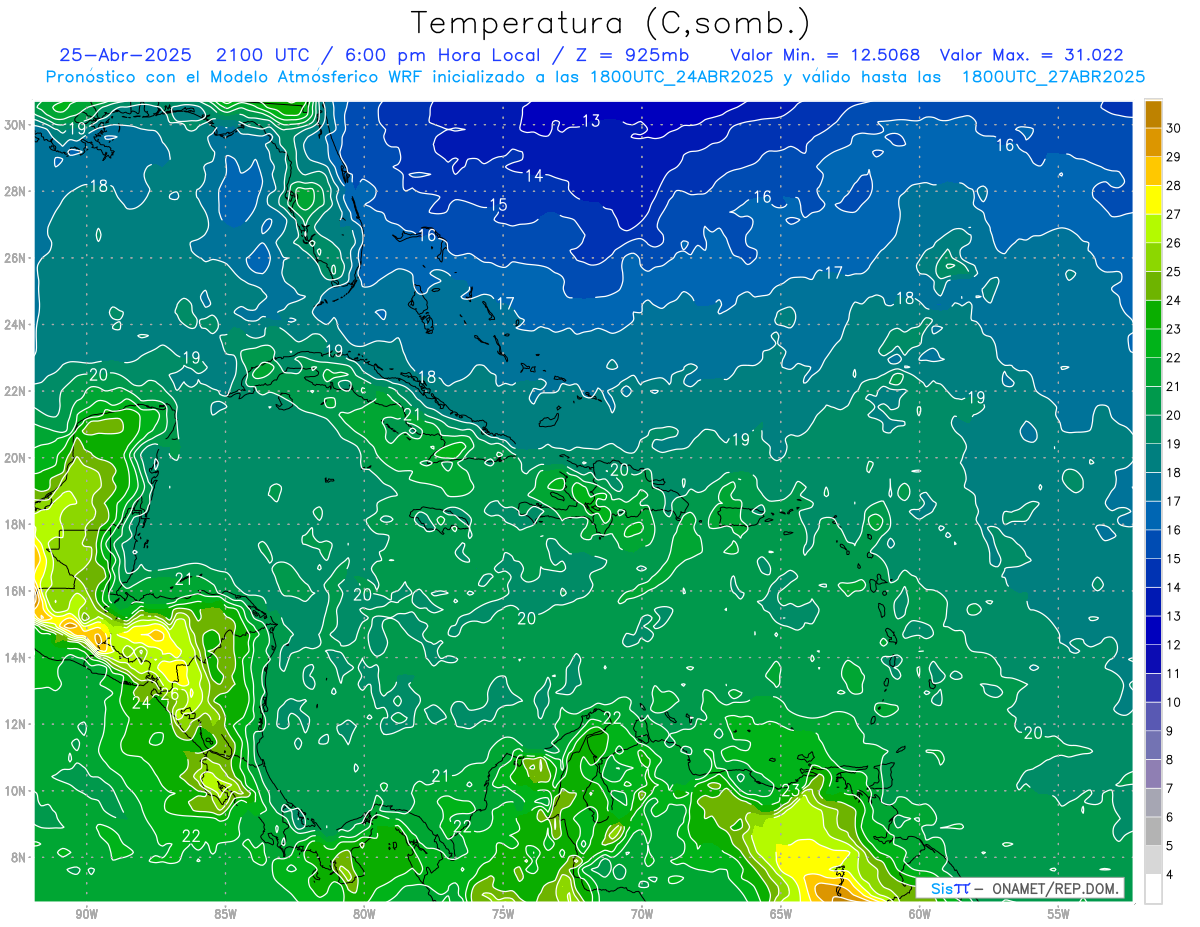Click legend value "30"

[1174, 127]
